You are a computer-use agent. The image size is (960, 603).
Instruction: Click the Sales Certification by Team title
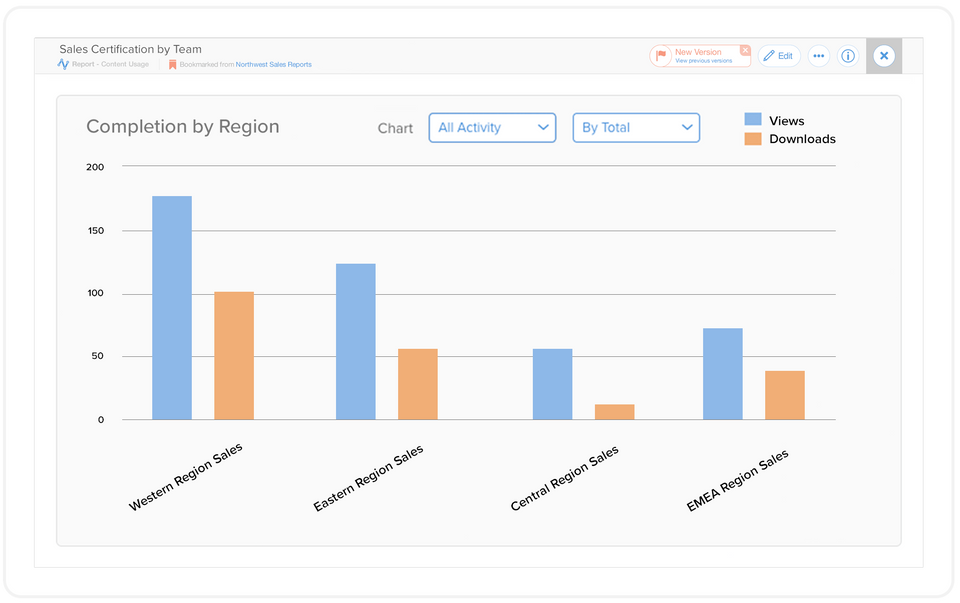pyautogui.click(x=130, y=49)
